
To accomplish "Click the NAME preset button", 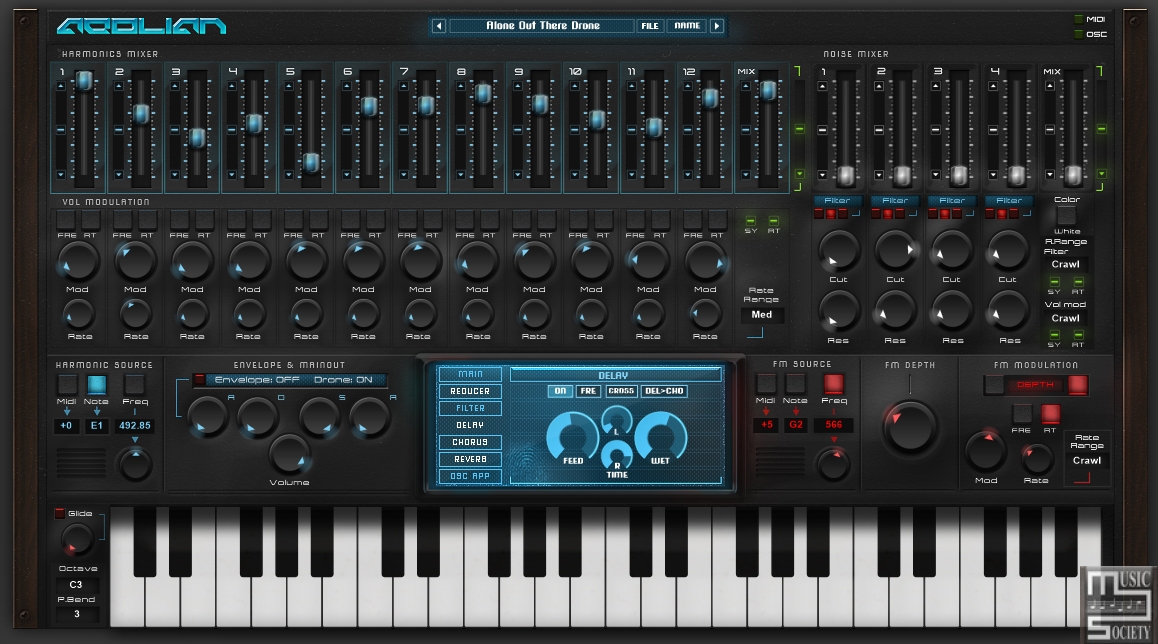I will point(687,26).
